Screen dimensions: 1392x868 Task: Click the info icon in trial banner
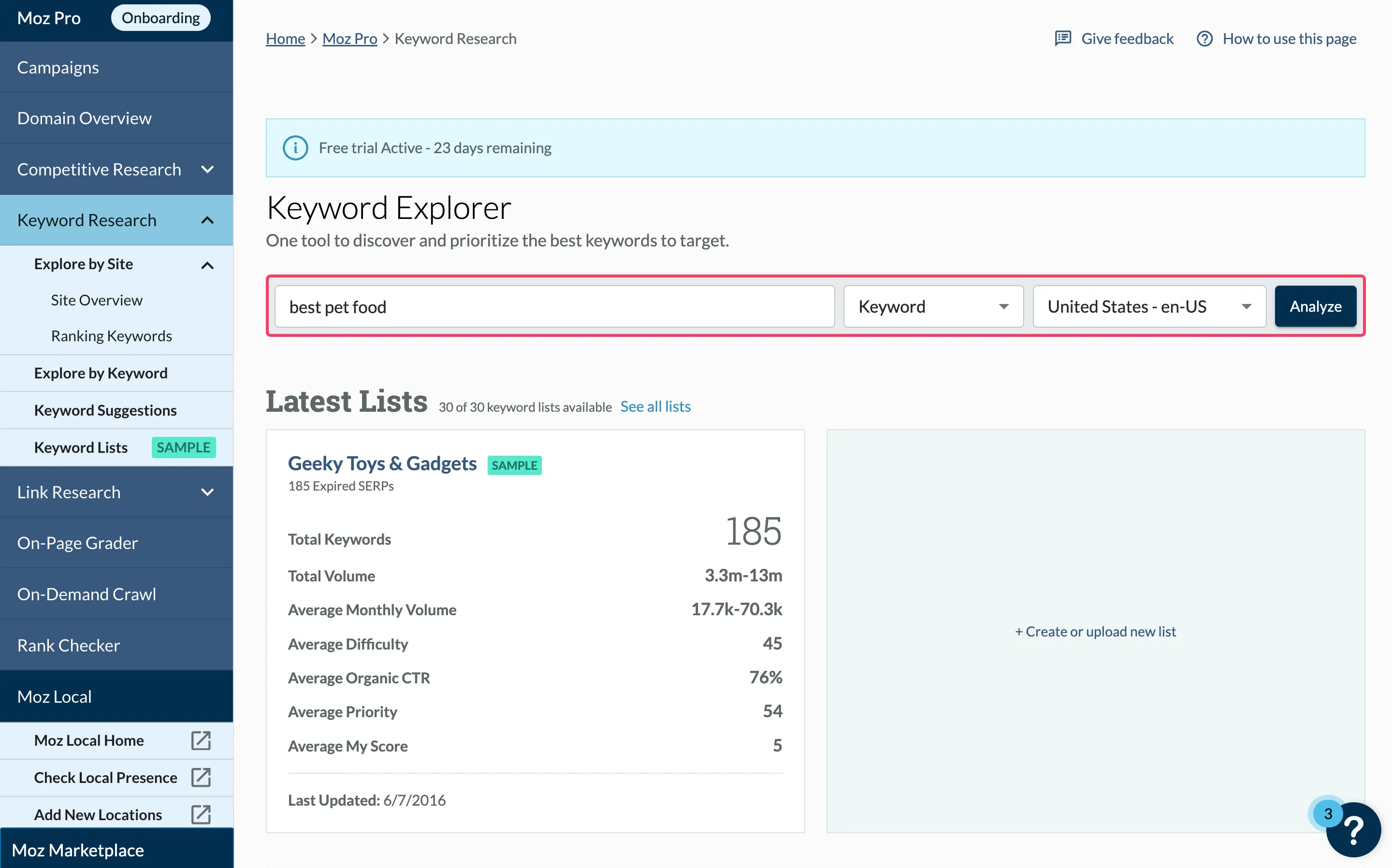(x=295, y=148)
